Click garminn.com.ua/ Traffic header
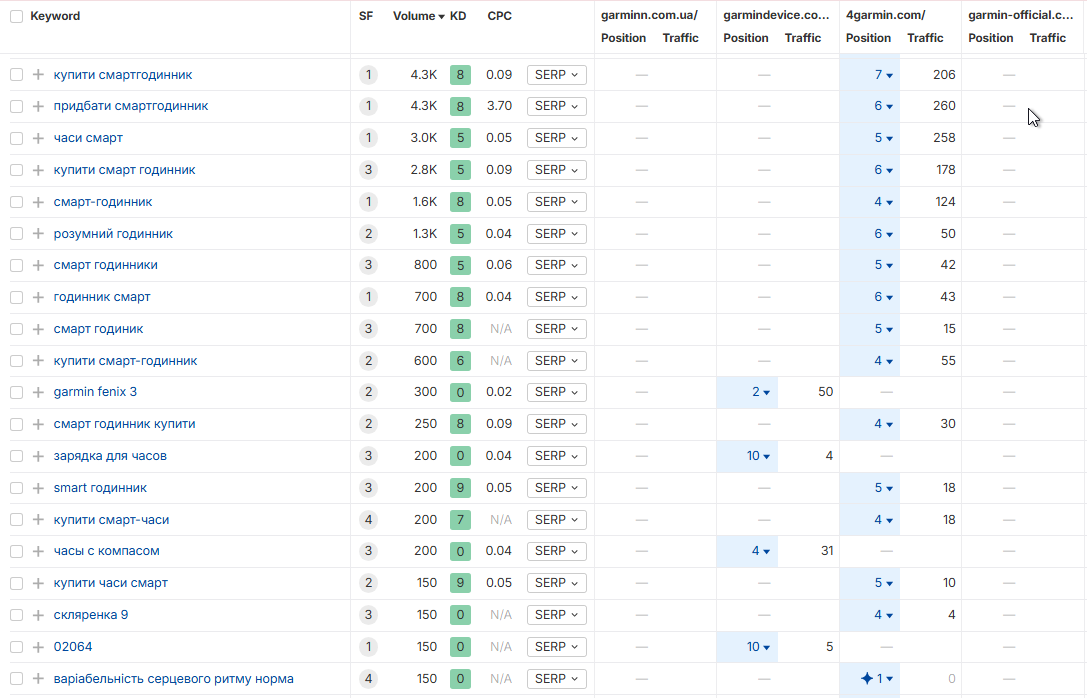1087x698 pixels. point(681,38)
